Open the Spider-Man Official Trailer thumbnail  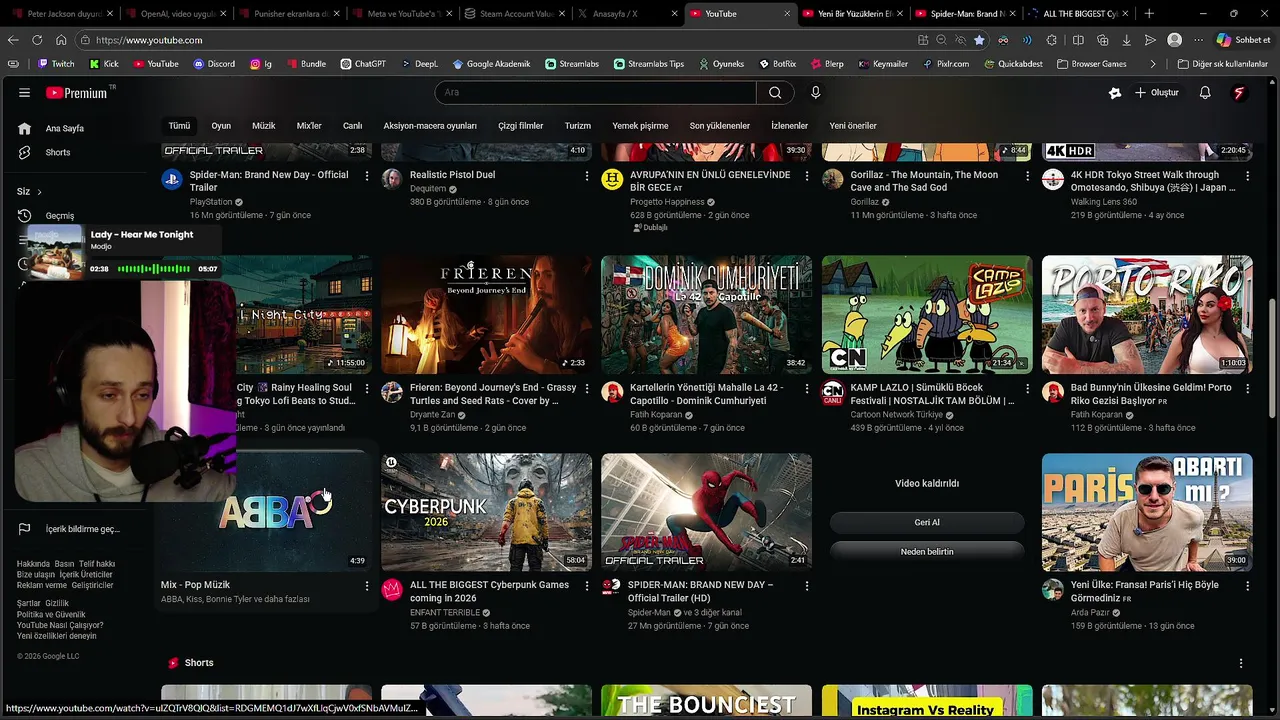click(706, 512)
